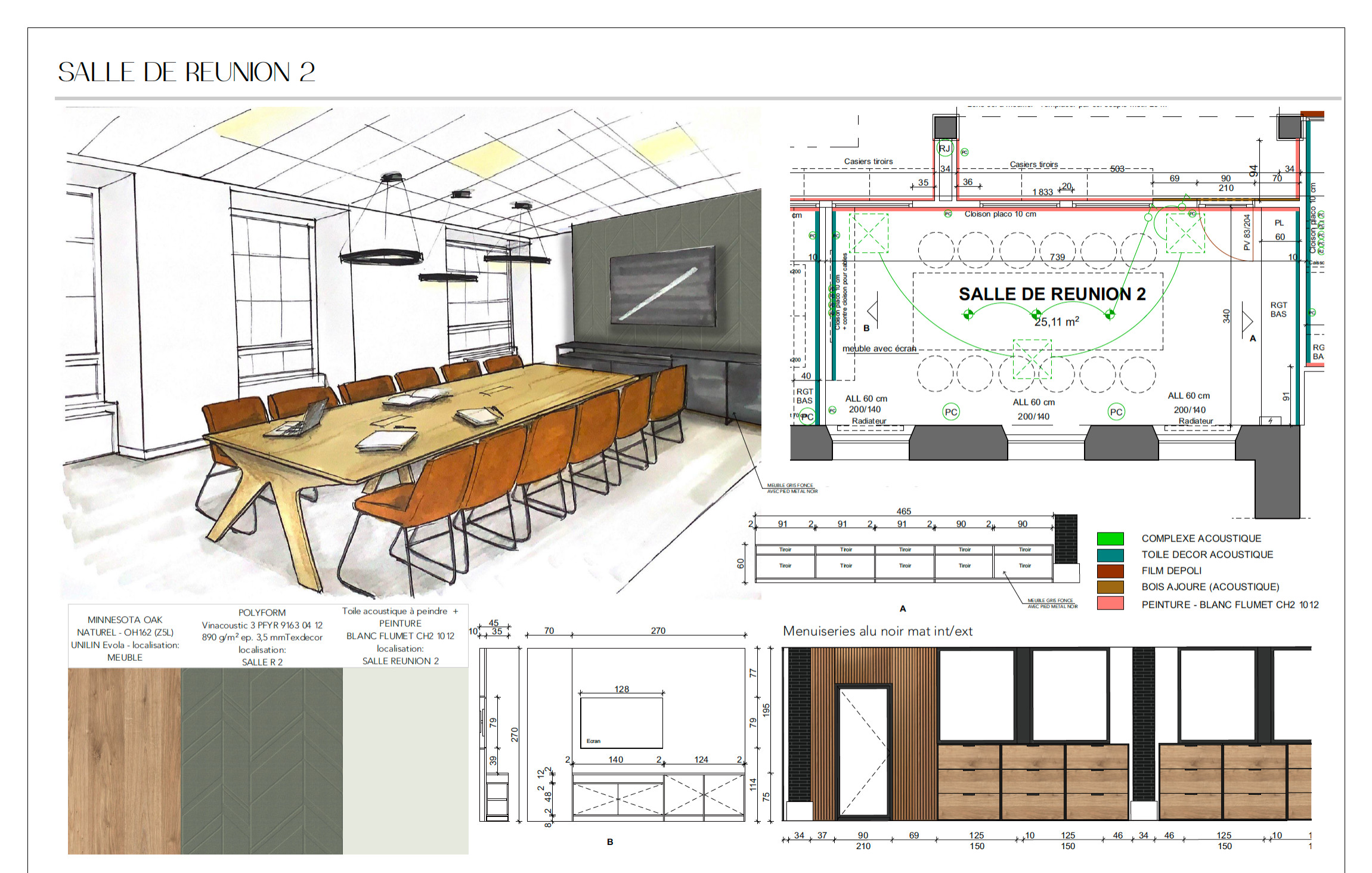Click the 'Cloison placo 10 cm' horizontal label

coord(1000,214)
